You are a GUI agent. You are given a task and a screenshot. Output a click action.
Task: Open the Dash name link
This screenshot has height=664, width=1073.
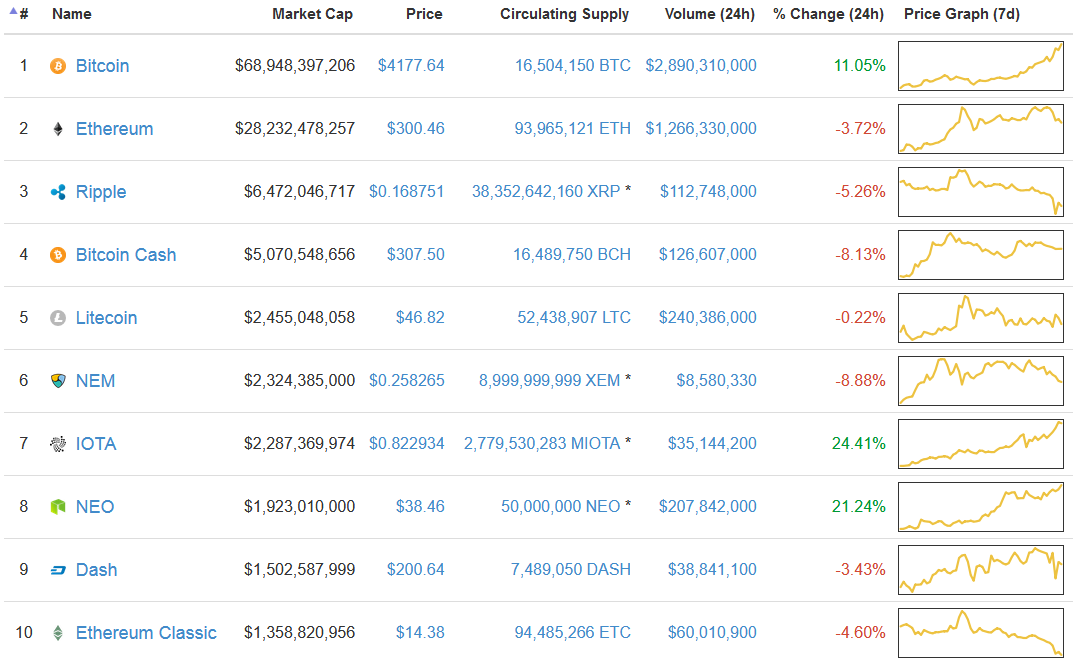pos(96,570)
